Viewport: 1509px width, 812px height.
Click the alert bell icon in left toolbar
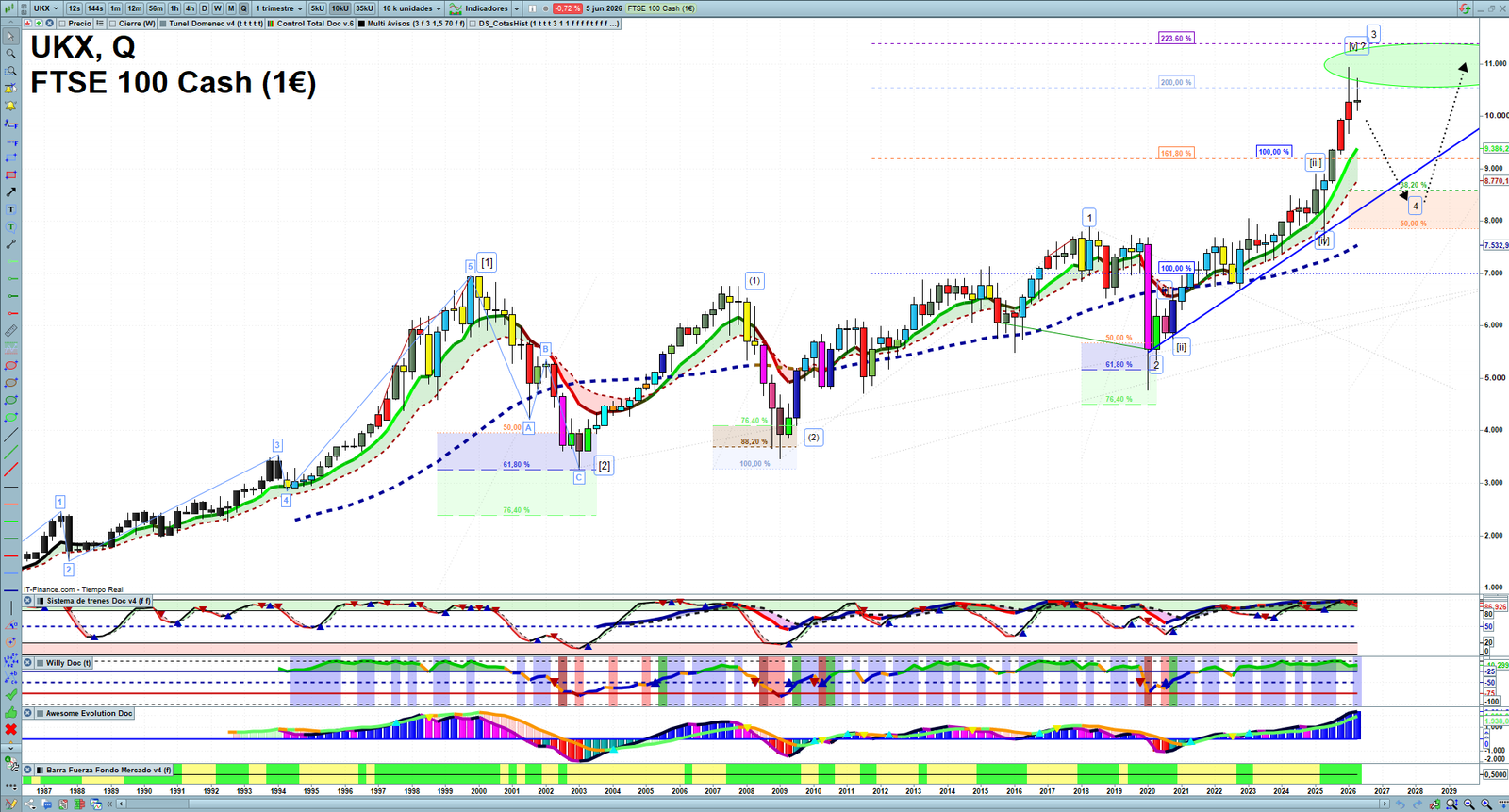11,107
